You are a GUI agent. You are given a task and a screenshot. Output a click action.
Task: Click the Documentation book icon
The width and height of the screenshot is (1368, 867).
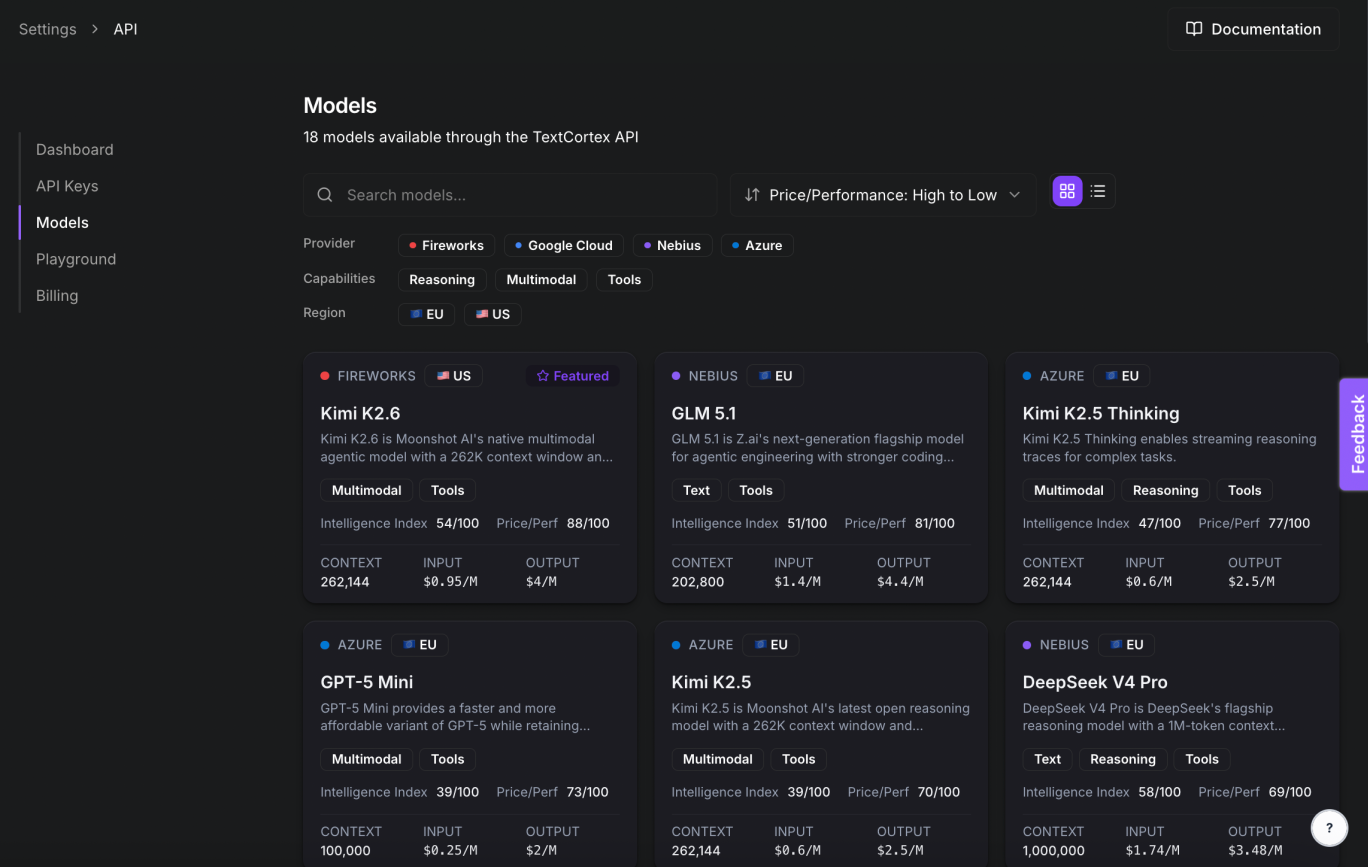point(1194,29)
